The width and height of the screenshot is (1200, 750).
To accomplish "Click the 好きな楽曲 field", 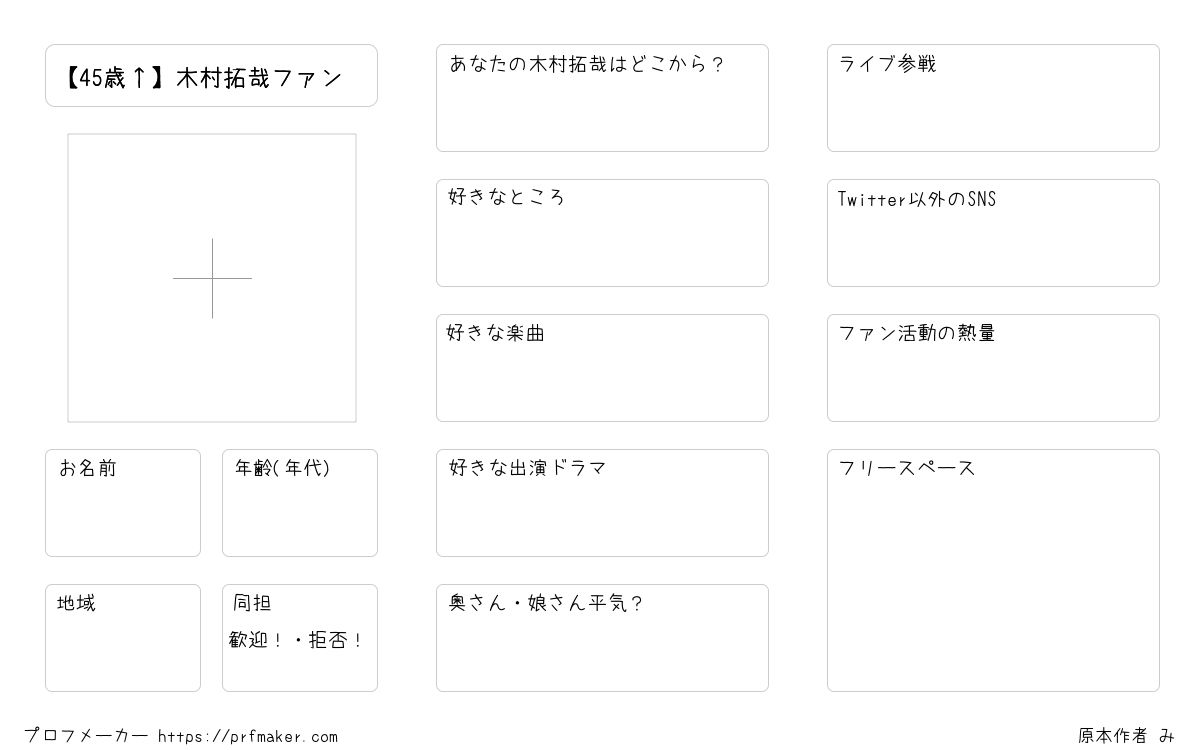I will pos(602,368).
